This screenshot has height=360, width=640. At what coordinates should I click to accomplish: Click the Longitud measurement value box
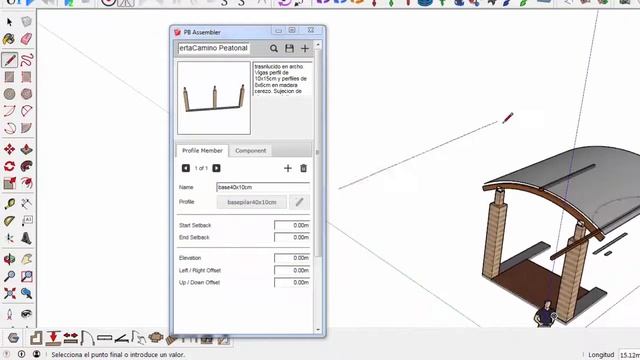pos(629,355)
